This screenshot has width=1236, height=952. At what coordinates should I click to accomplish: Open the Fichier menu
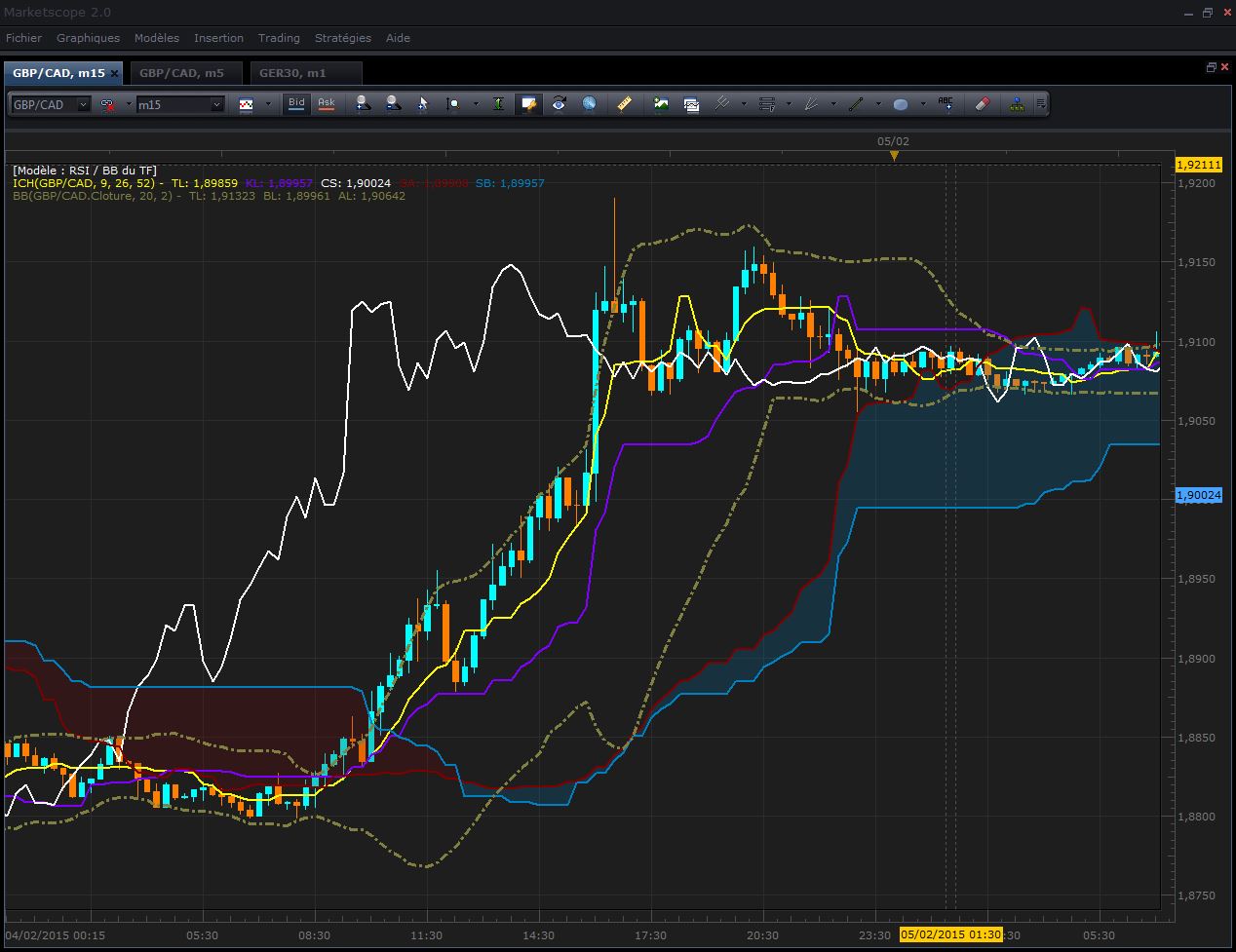pyautogui.click(x=23, y=38)
